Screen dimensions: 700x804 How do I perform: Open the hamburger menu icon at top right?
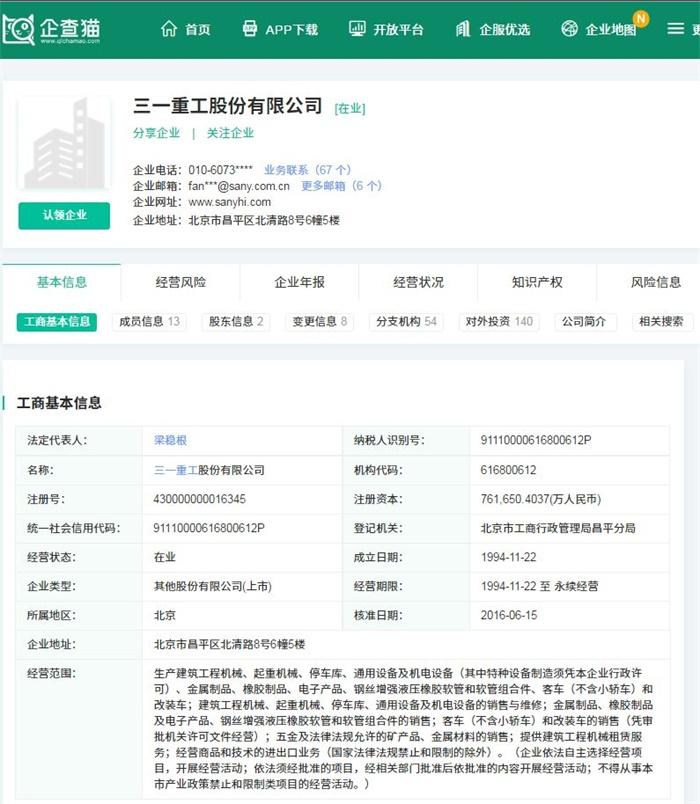pos(675,28)
